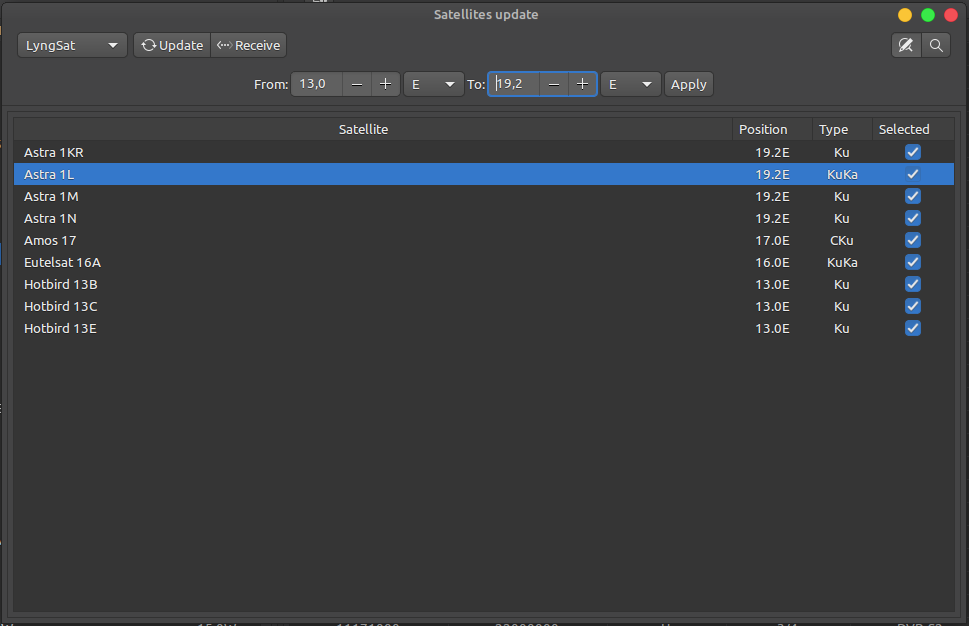The height and width of the screenshot is (626, 969).
Task: Click the Update satellites button
Action: click(172, 45)
